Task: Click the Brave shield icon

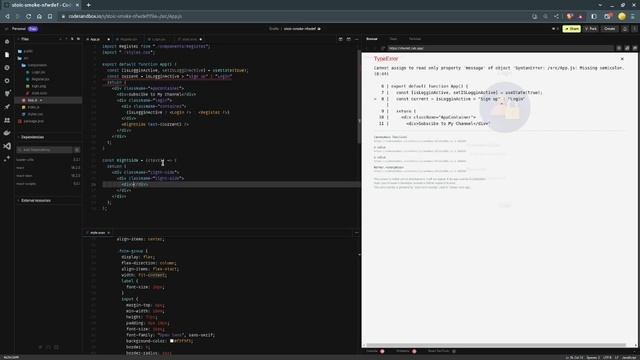Action: point(570,16)
